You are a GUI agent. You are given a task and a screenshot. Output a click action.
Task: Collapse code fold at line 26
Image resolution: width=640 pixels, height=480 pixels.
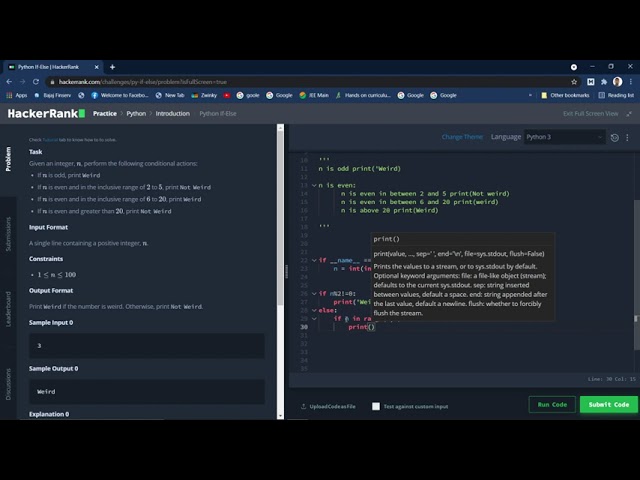coord(314,293)
